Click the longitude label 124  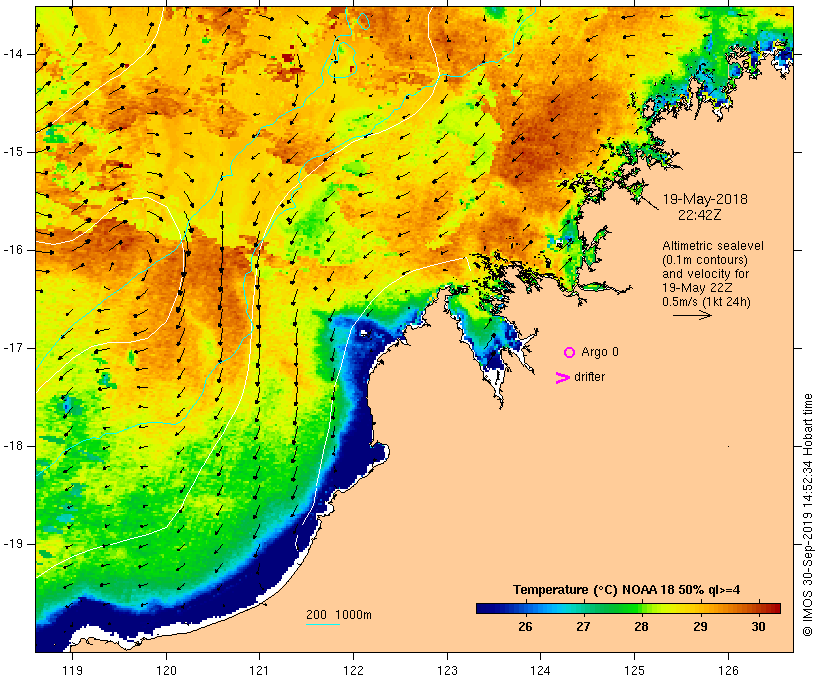[x=541, y=671]
